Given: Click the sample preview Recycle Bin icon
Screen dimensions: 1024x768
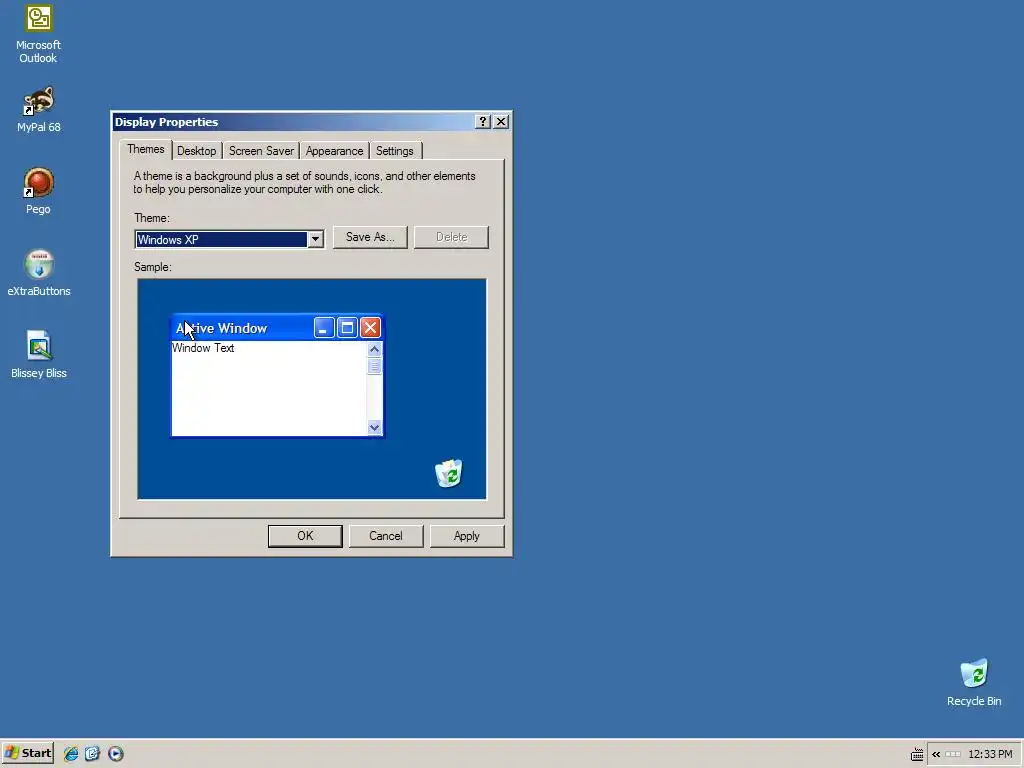Looking at the screenshot, I should 449,473.
